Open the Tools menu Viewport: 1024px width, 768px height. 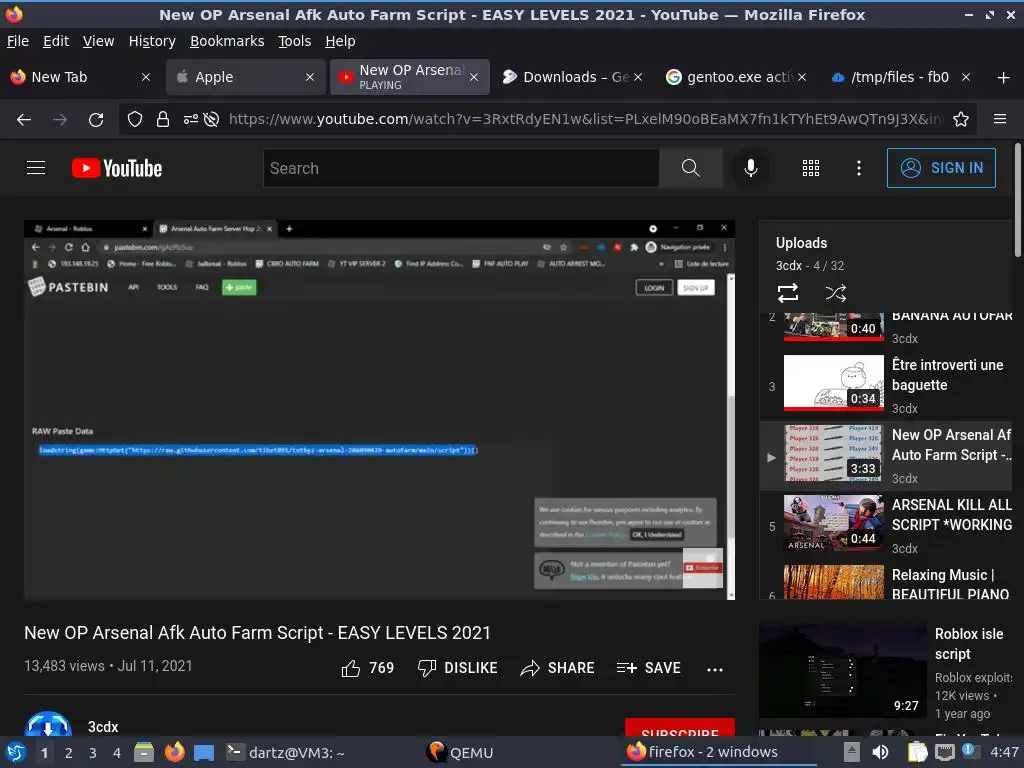[x=294, y=41]
